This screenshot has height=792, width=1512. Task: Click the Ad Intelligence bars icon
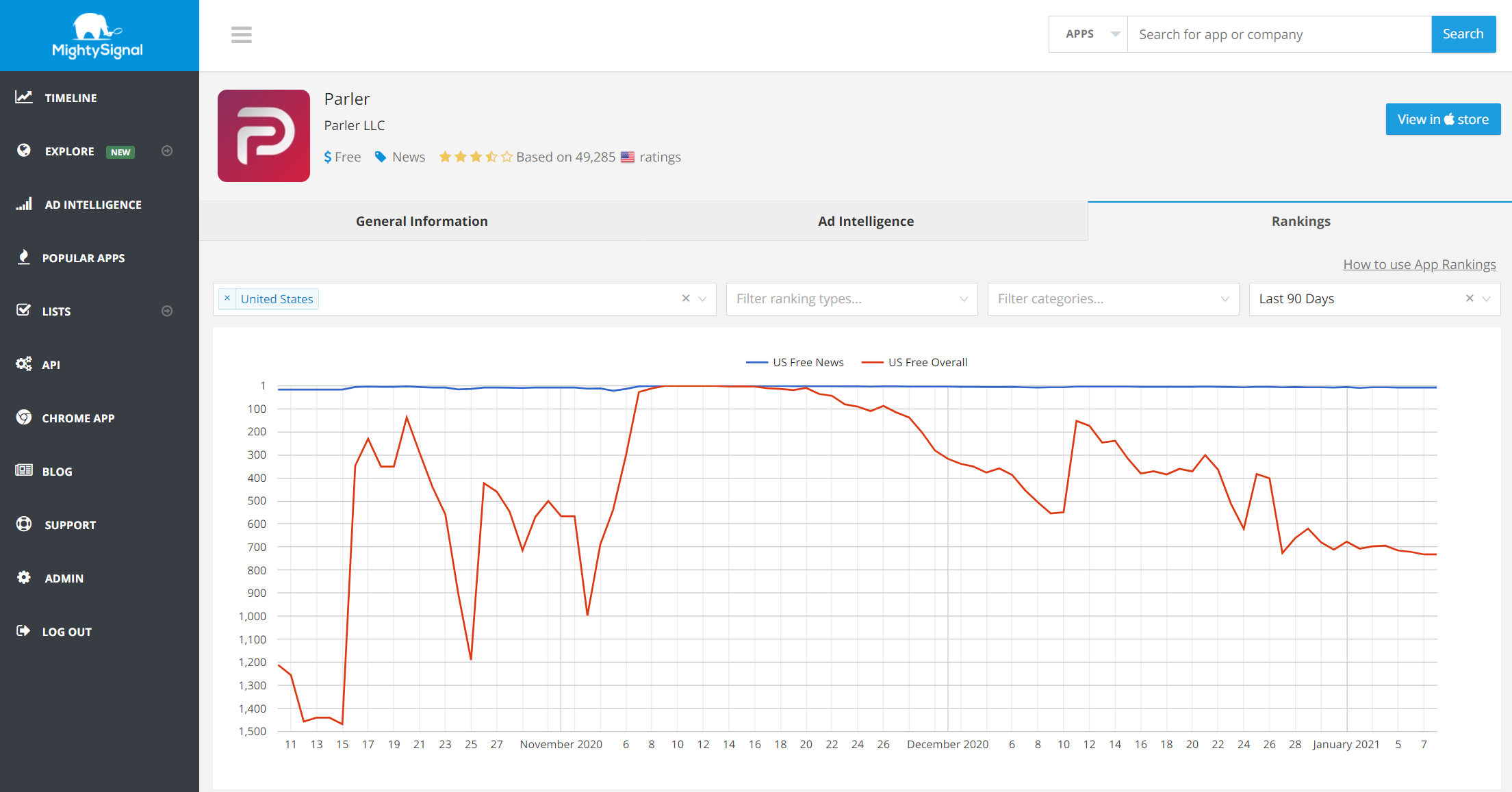(x=24, y=204)
